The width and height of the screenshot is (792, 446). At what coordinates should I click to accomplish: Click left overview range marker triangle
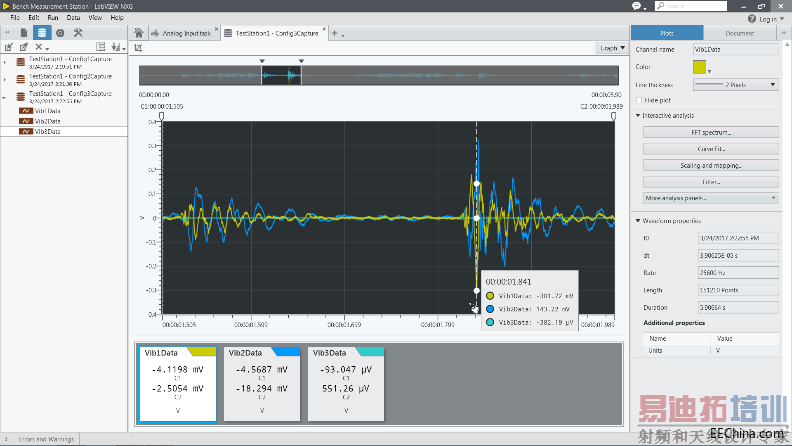click(262, 61)
